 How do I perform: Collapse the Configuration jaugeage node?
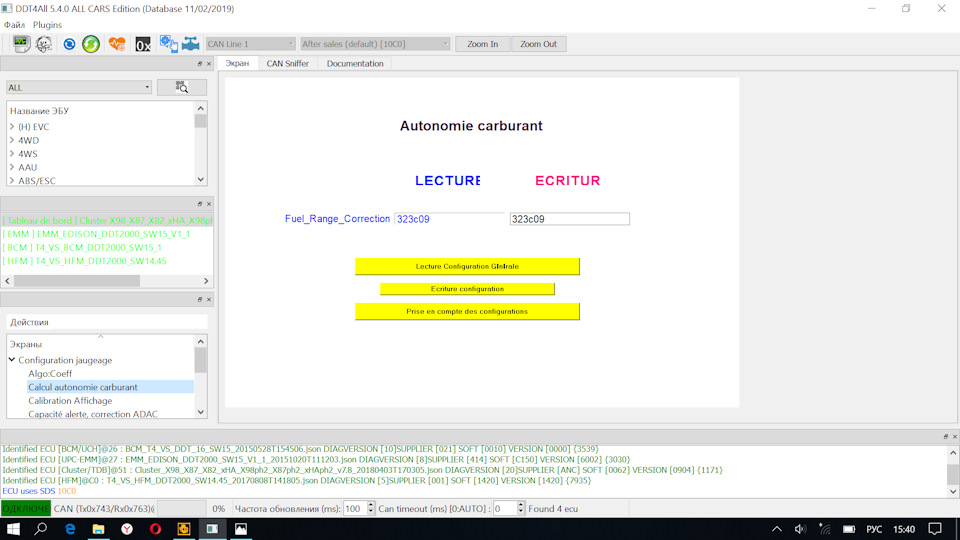pyautogui.click(x=12, y=360)
